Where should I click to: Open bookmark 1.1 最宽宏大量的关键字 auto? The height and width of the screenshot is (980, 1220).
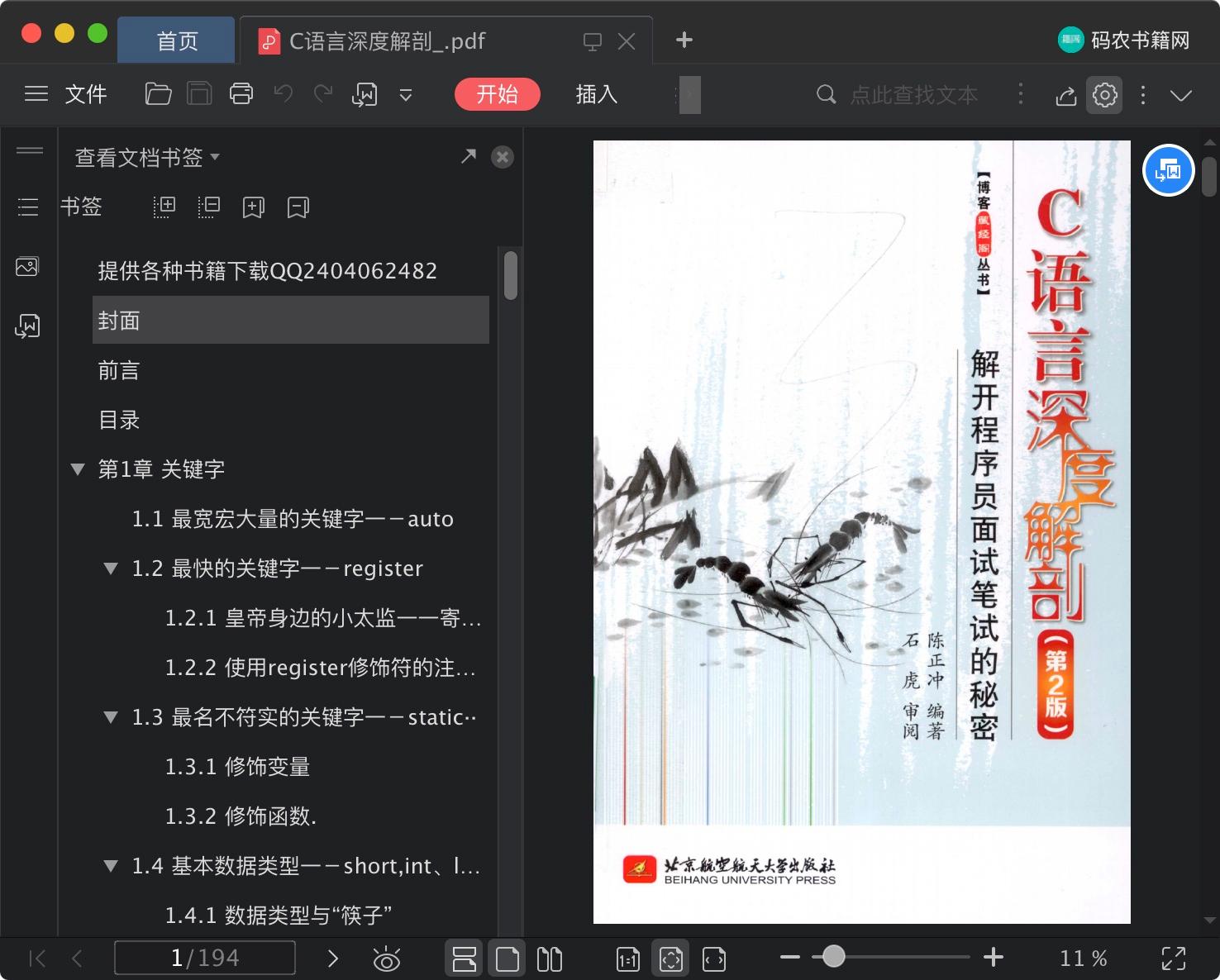coord(293,519)
